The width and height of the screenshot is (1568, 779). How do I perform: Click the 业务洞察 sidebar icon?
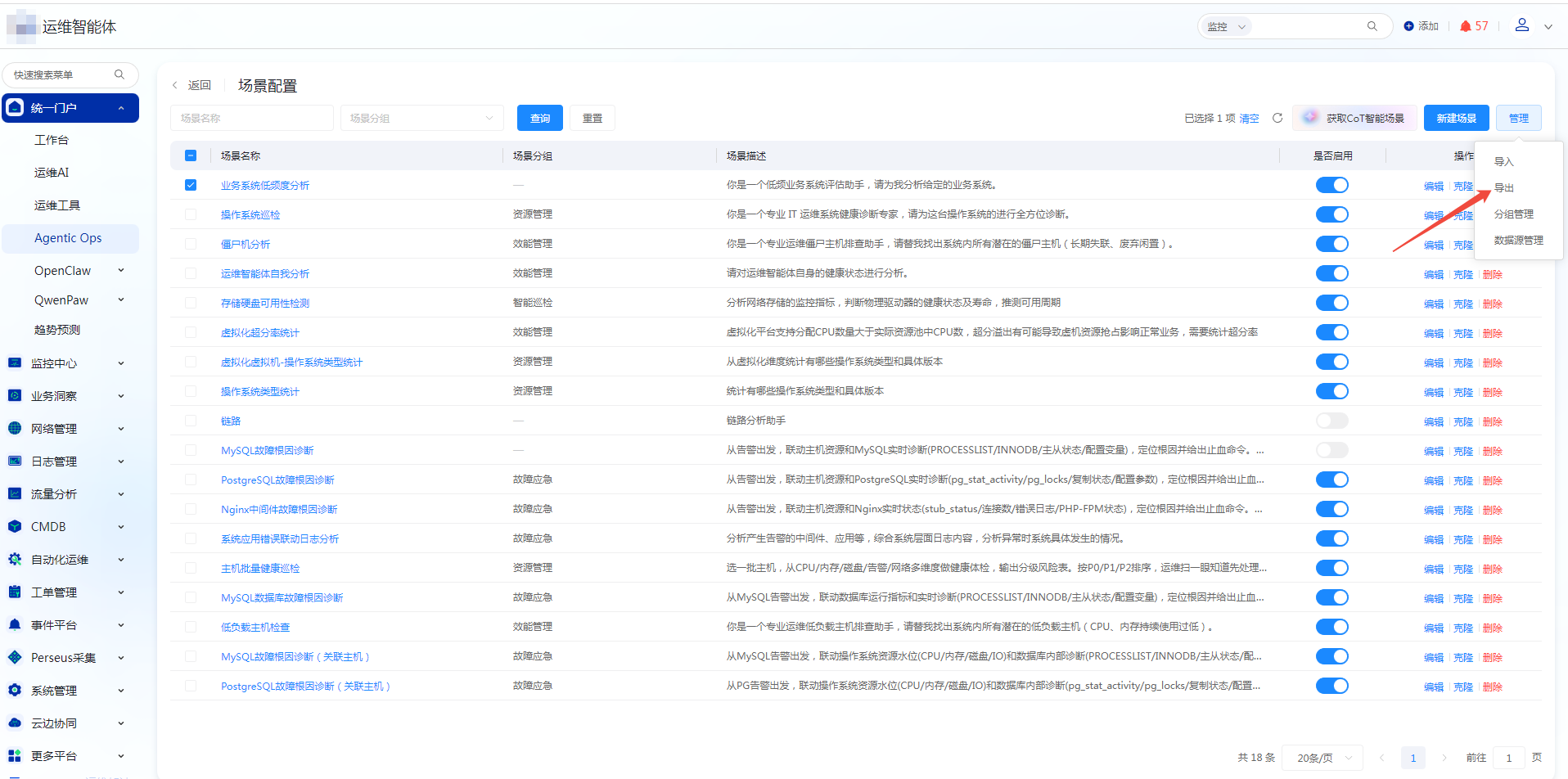[x=15, y=395]
